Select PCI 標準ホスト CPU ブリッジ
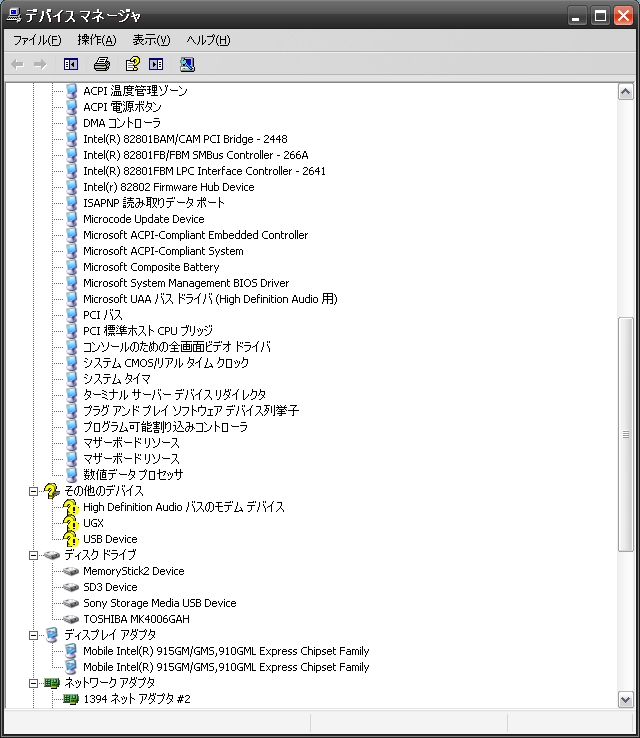640x738 pixels. pyautogui.click(x=148, y=331)
